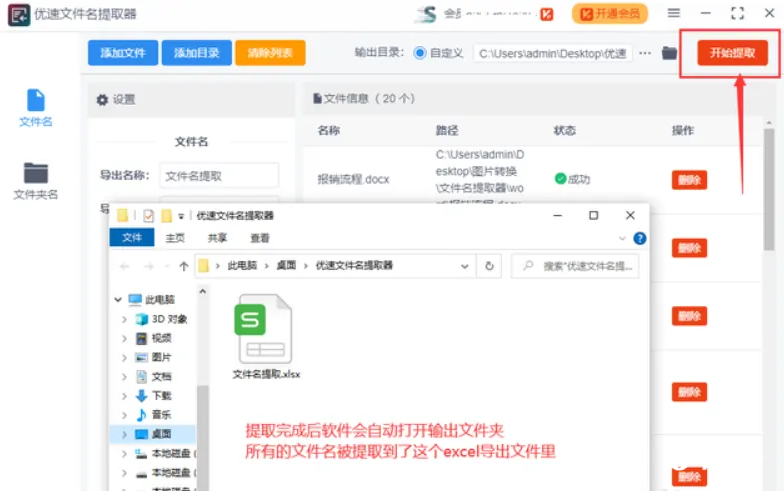The width and height of the screenshot is (784, 491).
Task: Click the file list vertical scrollbar
Action: click(x=768, y=190)
